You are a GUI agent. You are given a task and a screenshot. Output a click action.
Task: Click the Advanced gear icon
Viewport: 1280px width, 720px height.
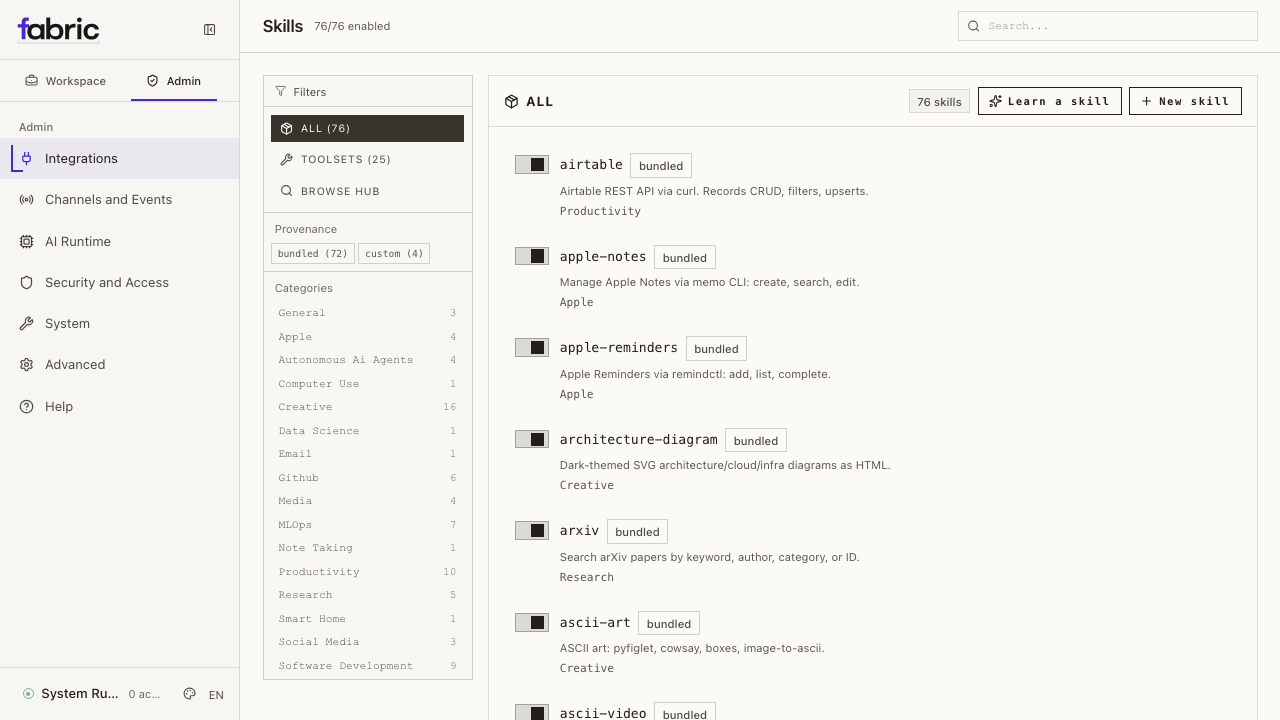(27, 365)
